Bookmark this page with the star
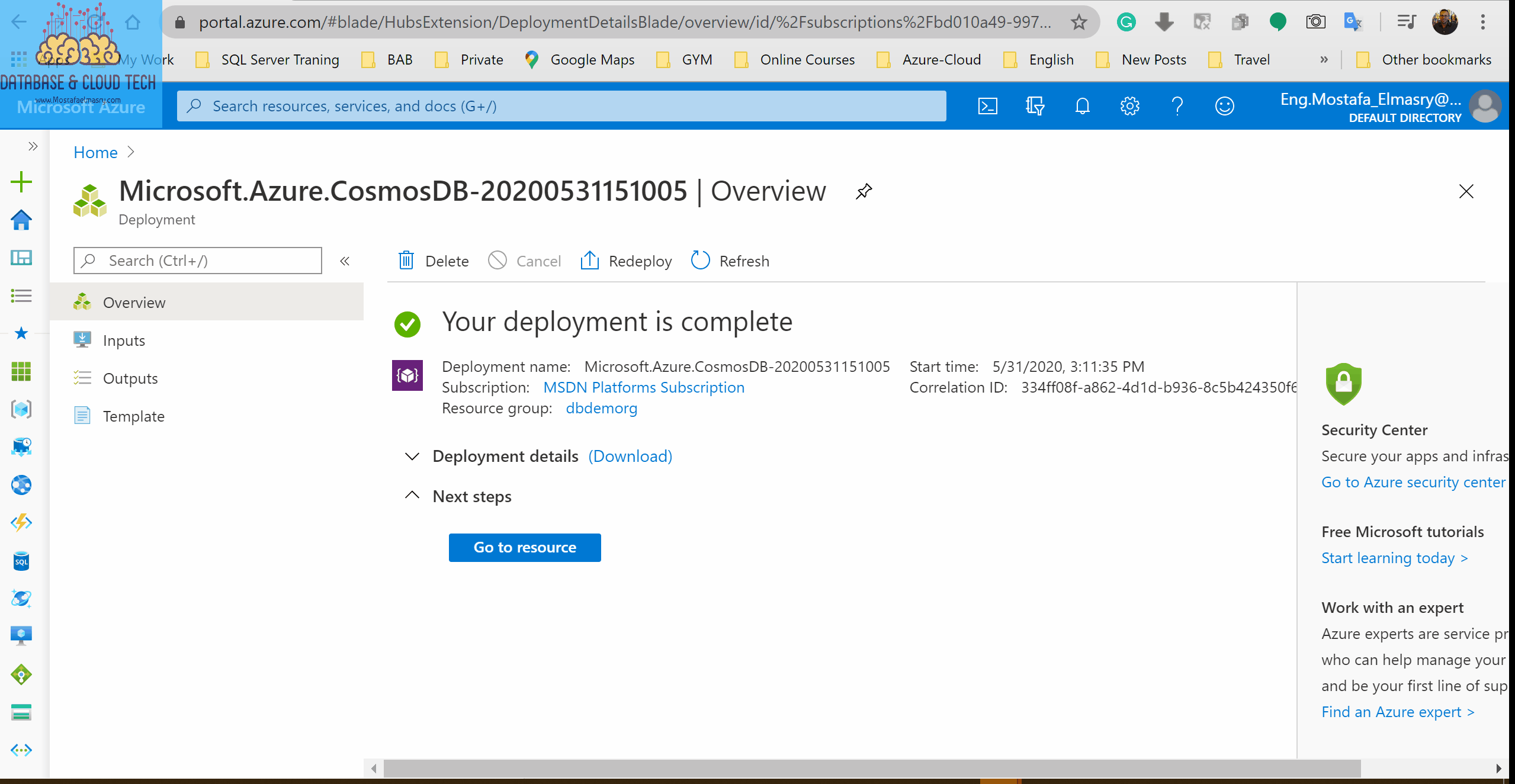1515x784 pixels. [1079, 23]
